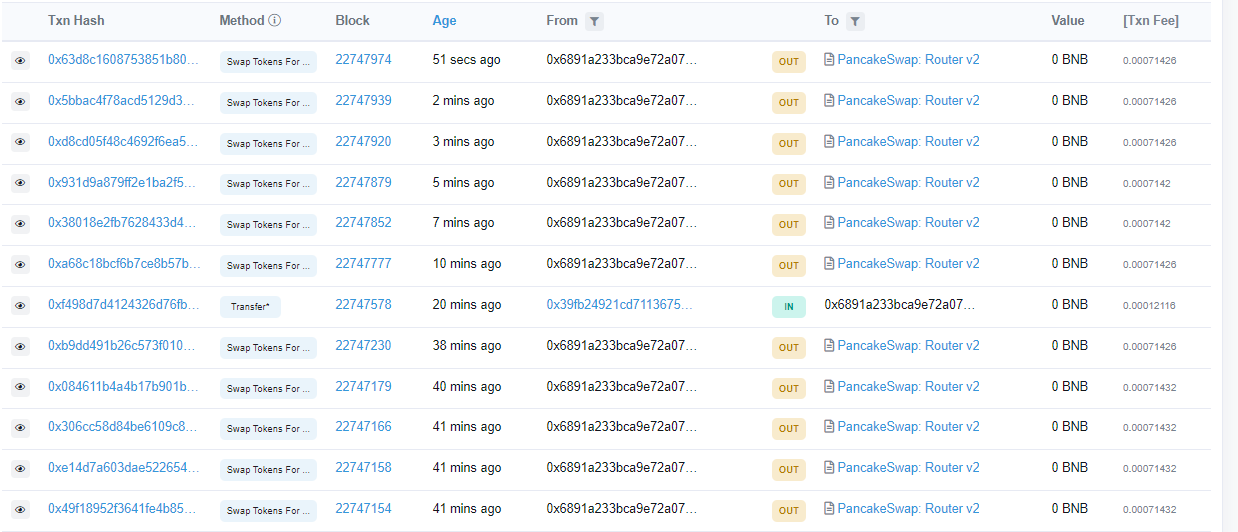Click the green IN direction badge
1238x532 pixels.
click(x=788, y=307)
